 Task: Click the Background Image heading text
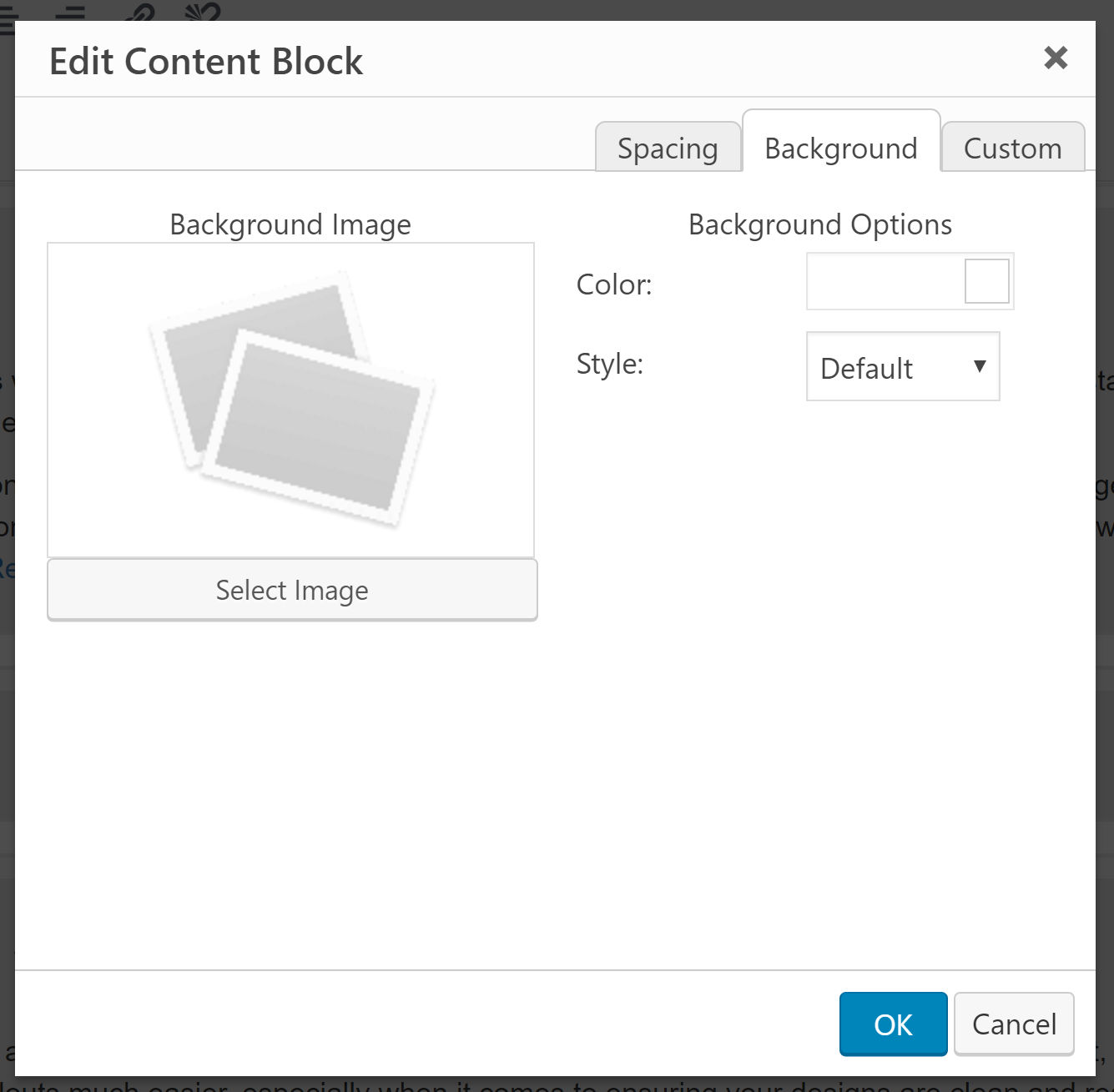click(290, 224)
